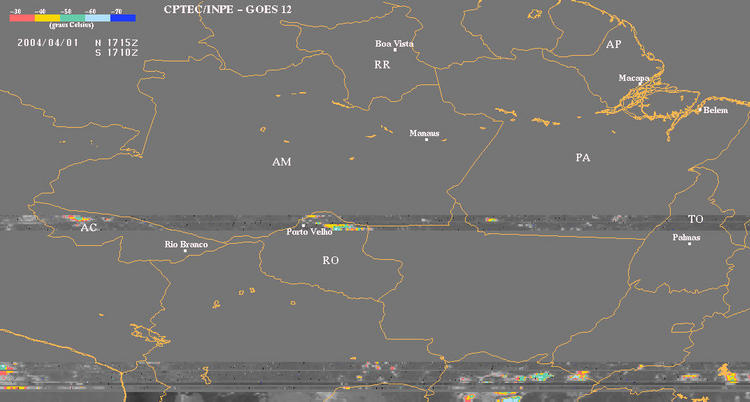Click the 'CPTEC/INPE - GOES 12' title
Image resolution: width=750 pixels, height=402 pixels.
(x=228, y=10)
